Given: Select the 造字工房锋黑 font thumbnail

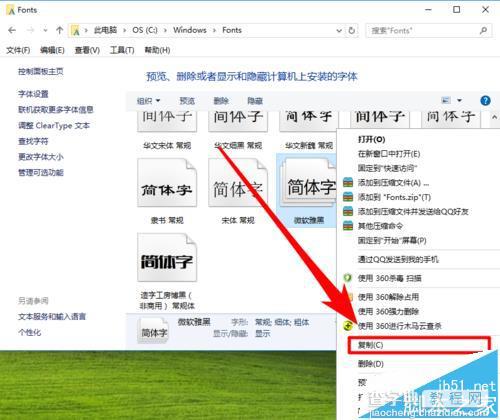Looking at the screenshot, I should point(167,257).
